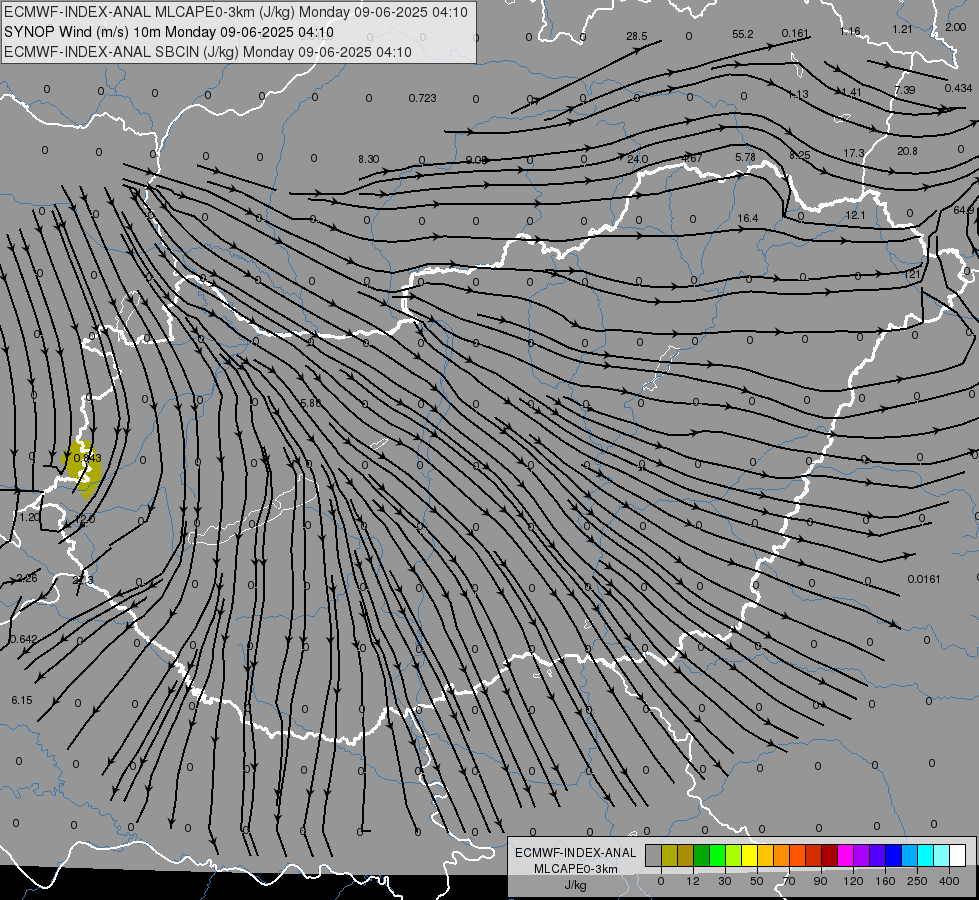979x900 pixels.
Task: Click the legend scale value '250'
Action: point(917,881)
